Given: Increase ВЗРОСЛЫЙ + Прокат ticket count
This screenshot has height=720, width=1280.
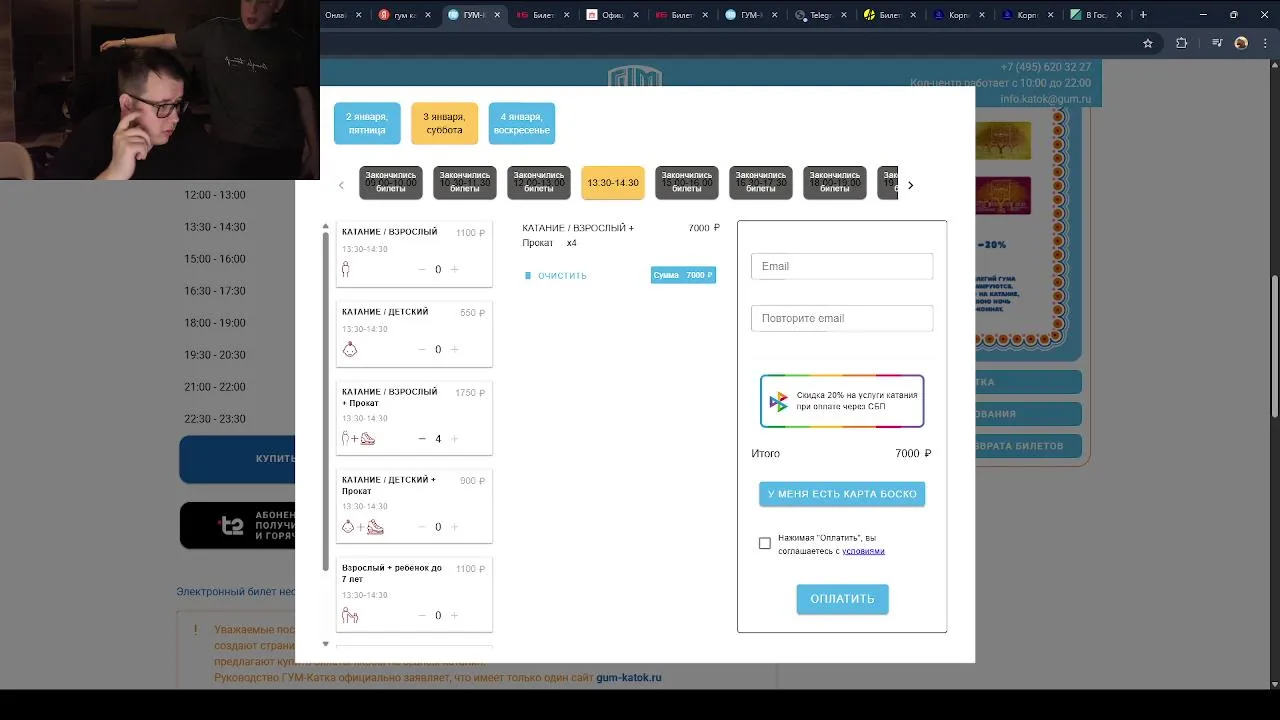Looking at the screenshot, I should [x=455, y=439].
